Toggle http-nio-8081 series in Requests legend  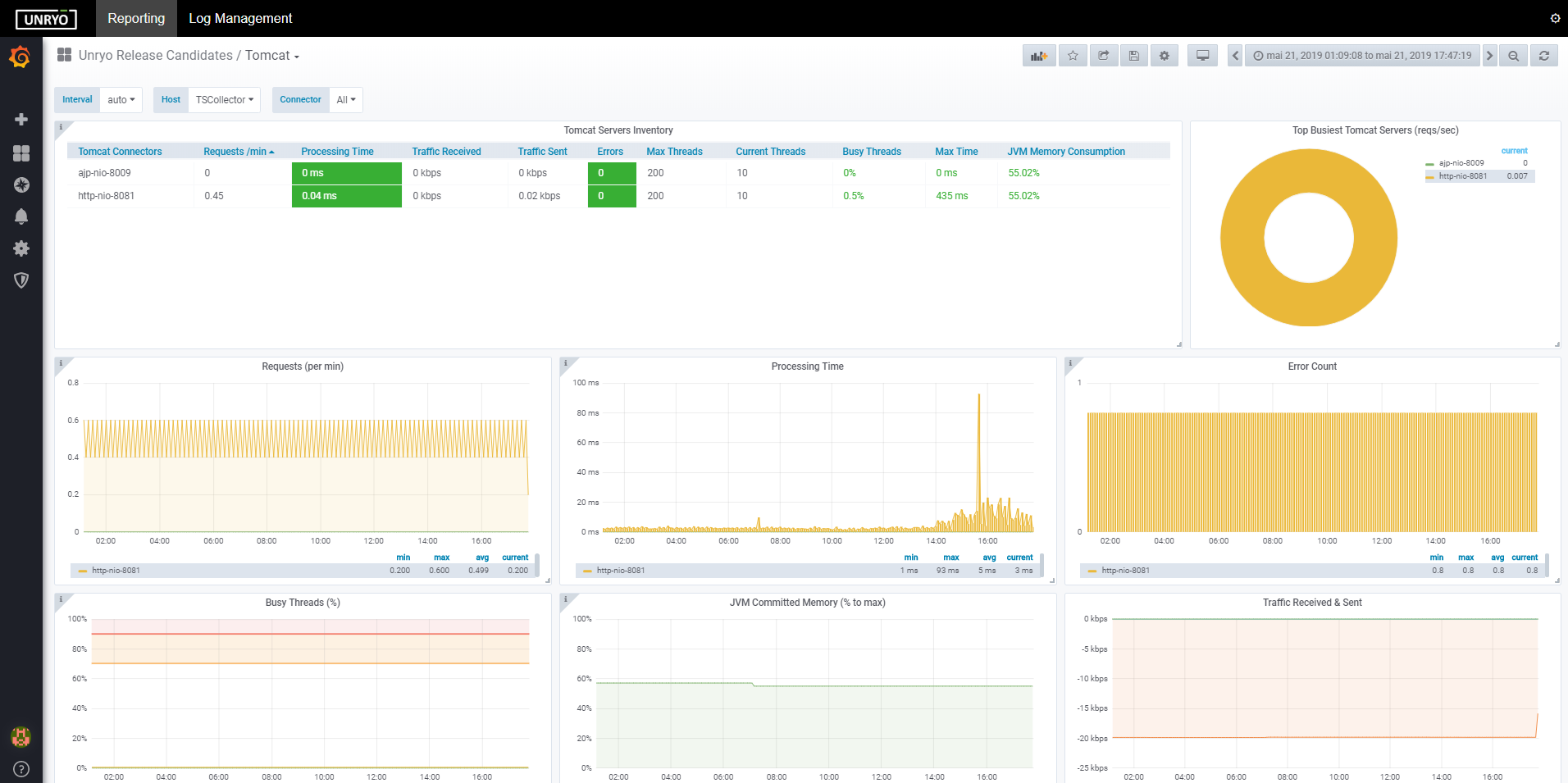pos(116,571)
